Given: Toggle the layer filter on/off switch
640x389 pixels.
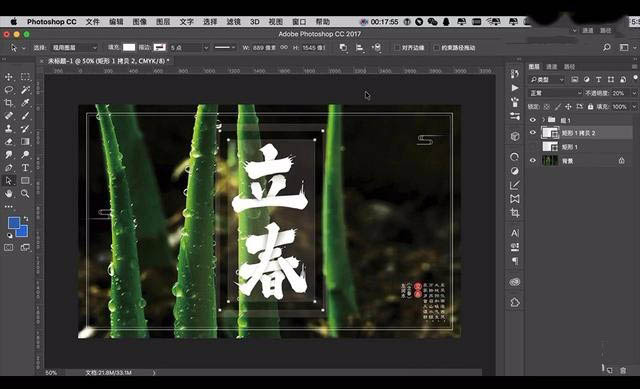Looking at the screenshot, I should tap(635, 78).
